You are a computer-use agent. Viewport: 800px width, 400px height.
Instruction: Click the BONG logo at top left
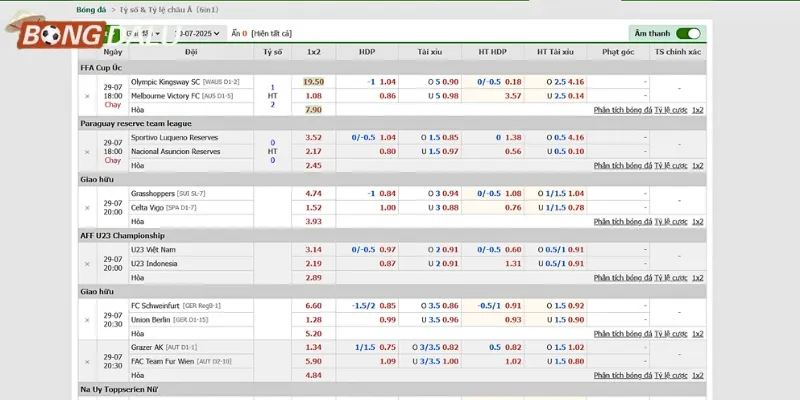pyautogui.click(x=60, y=35)
